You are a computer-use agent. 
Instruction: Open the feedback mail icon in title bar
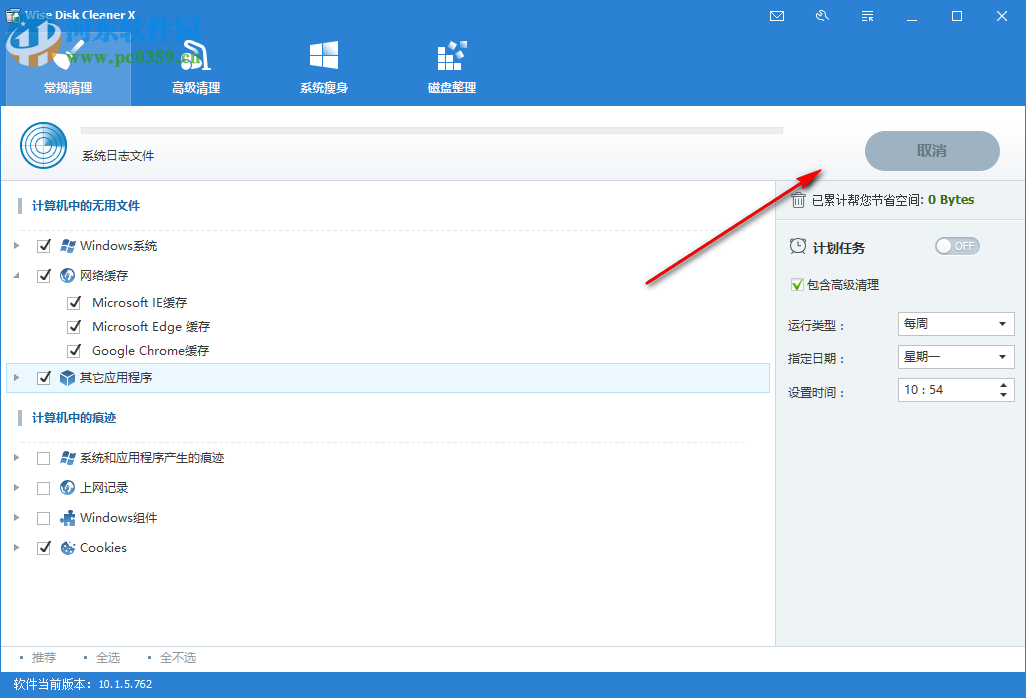(777, 16)
